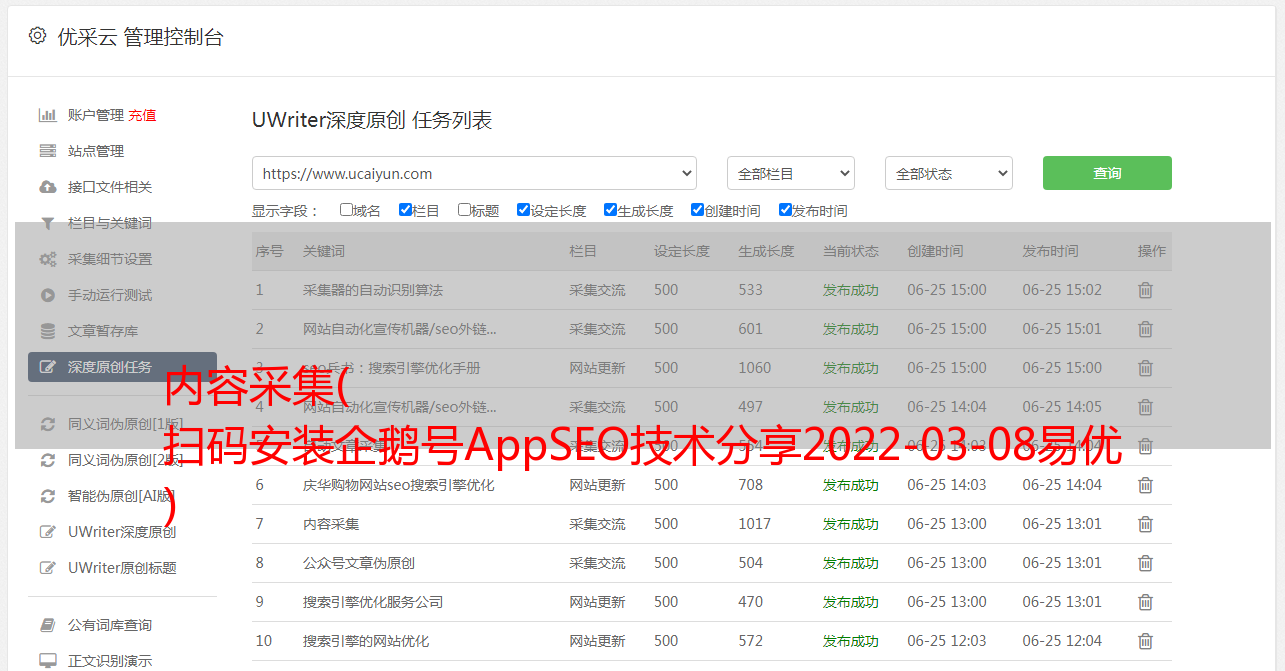Click the gear icon beside 优采云 管理控制台
The width and height of the screenshot is (1285, 671).
coord(37,36)
